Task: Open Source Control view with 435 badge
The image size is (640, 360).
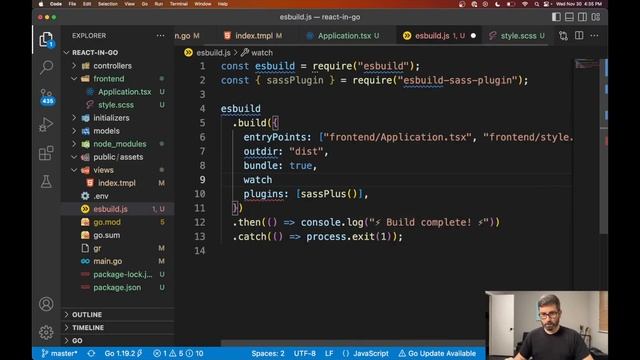Action: pos(47,96)
